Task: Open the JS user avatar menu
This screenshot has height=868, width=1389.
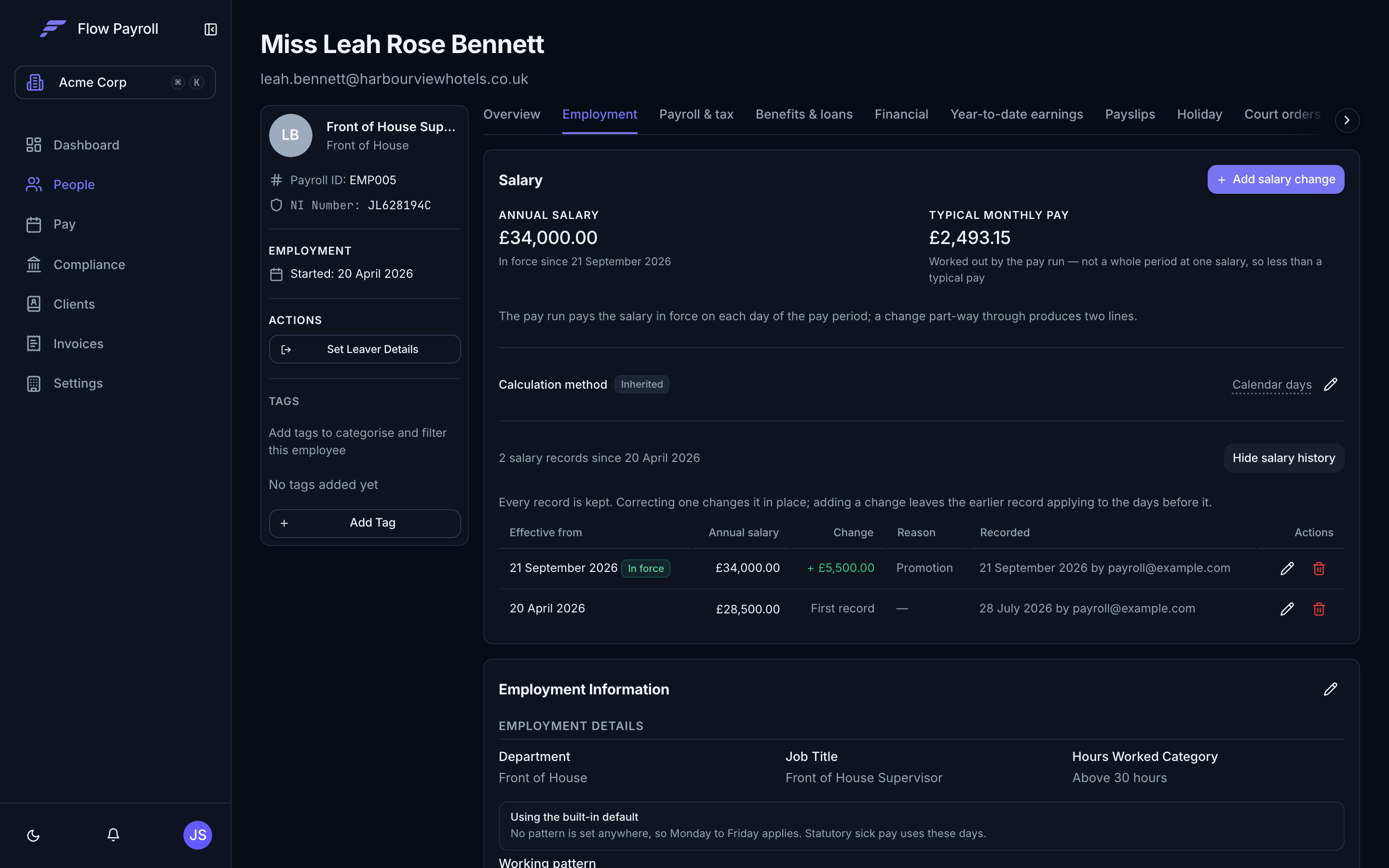Action: [x=197, y=835]
